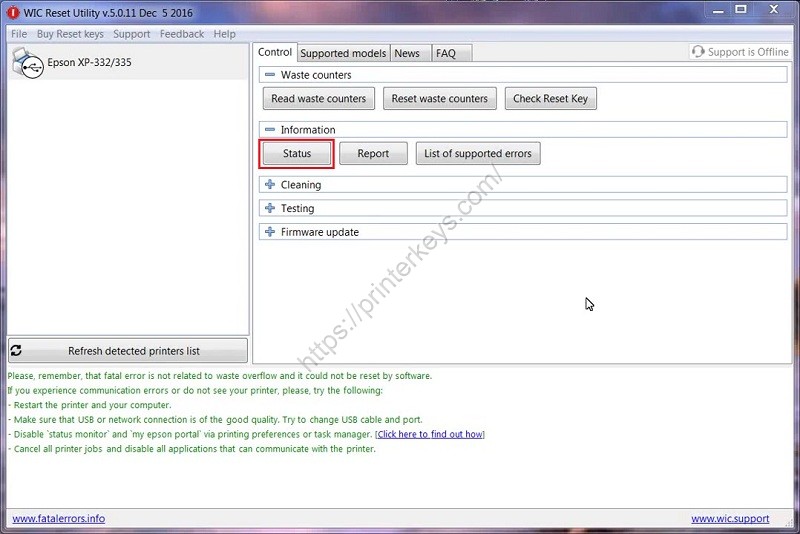The height and width of the screenshot is (534, 800).
Task: Click the Report button
Action: 373,154
